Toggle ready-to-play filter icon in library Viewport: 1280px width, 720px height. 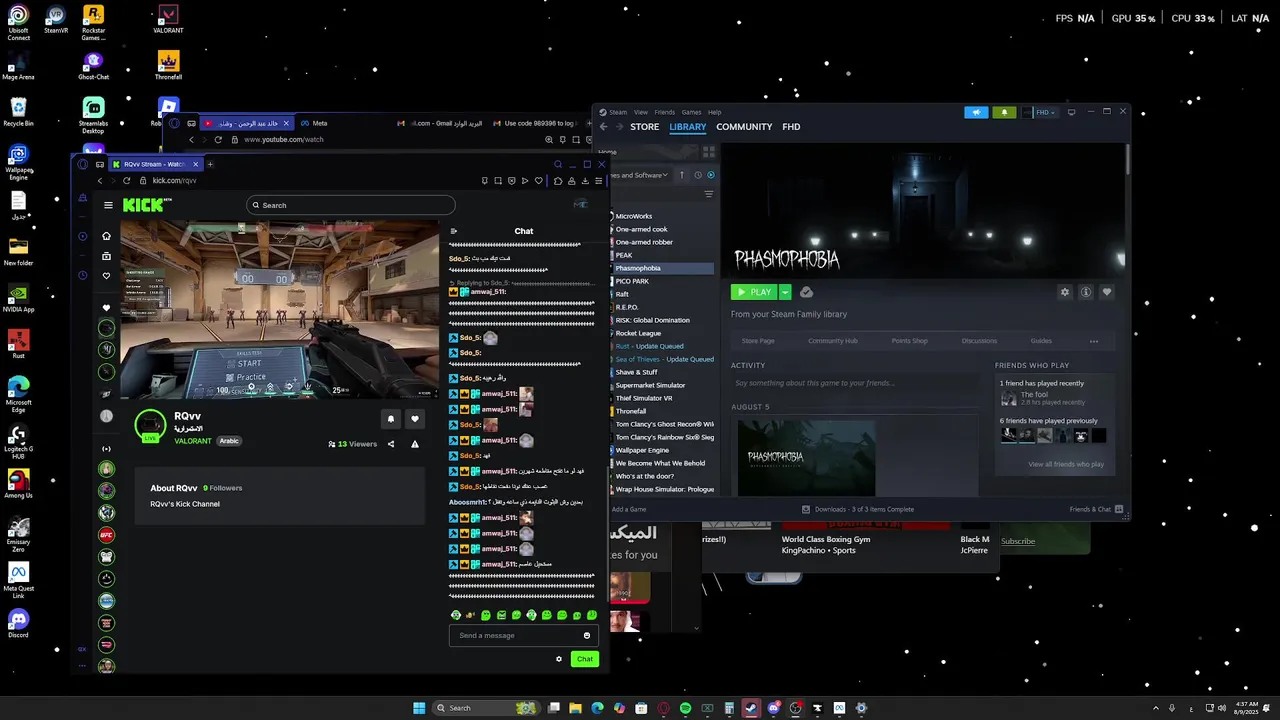pos(711,175)
